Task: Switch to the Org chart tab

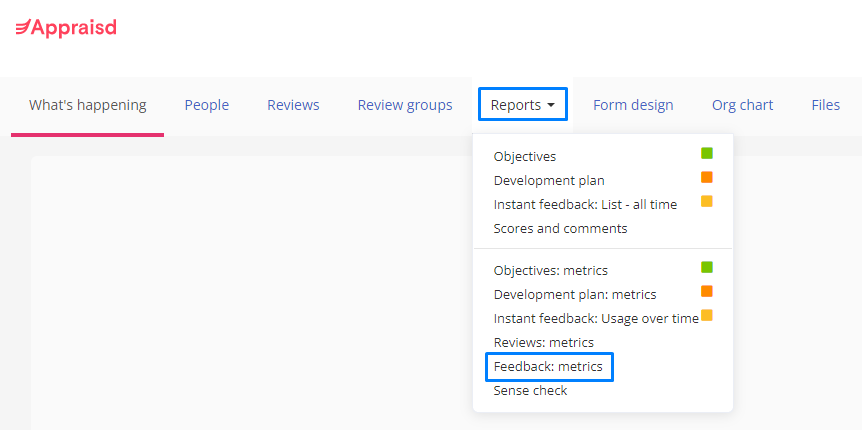Action: pos(742,105)
